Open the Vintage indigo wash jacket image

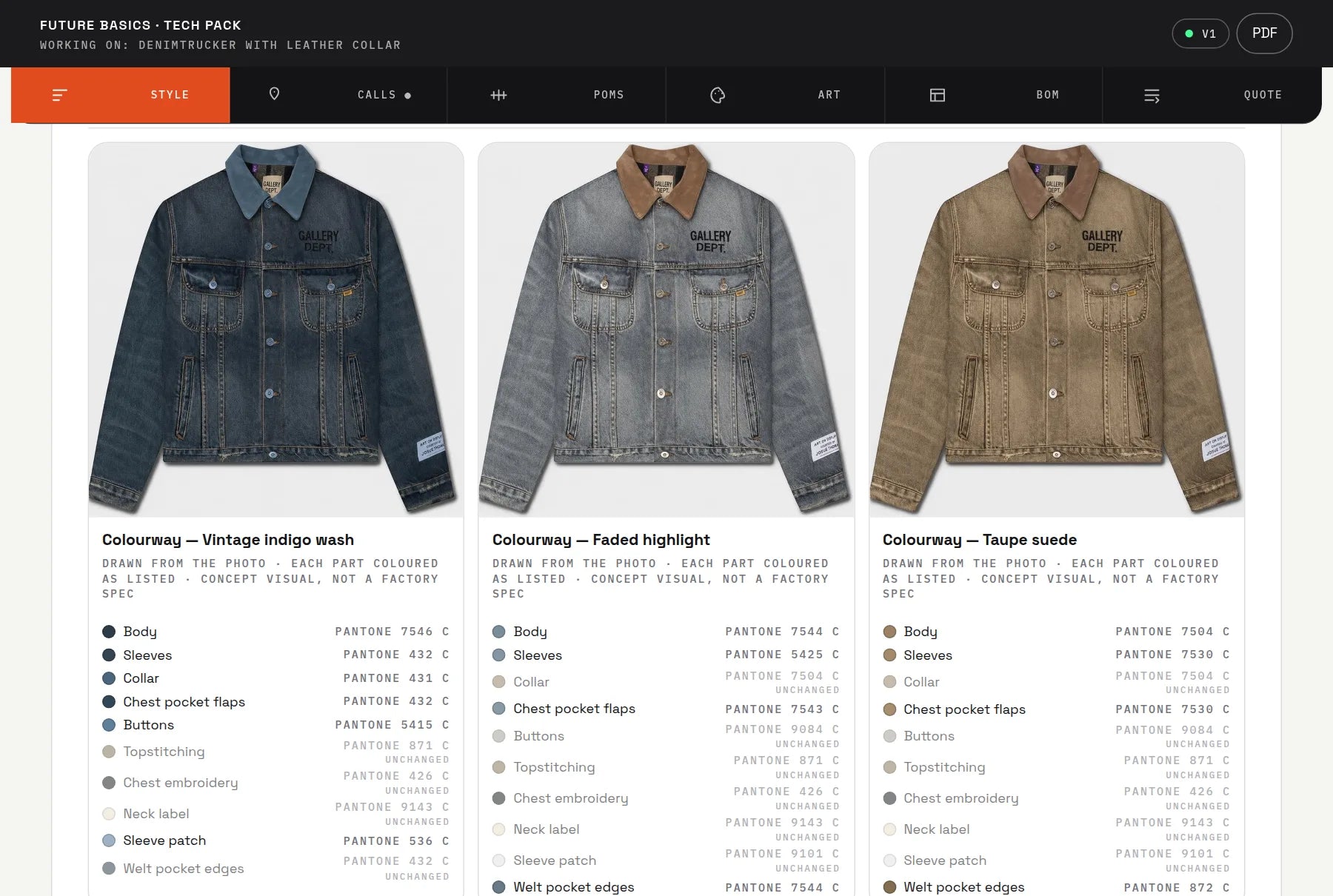pyautogui.click(x=276, y=330)
